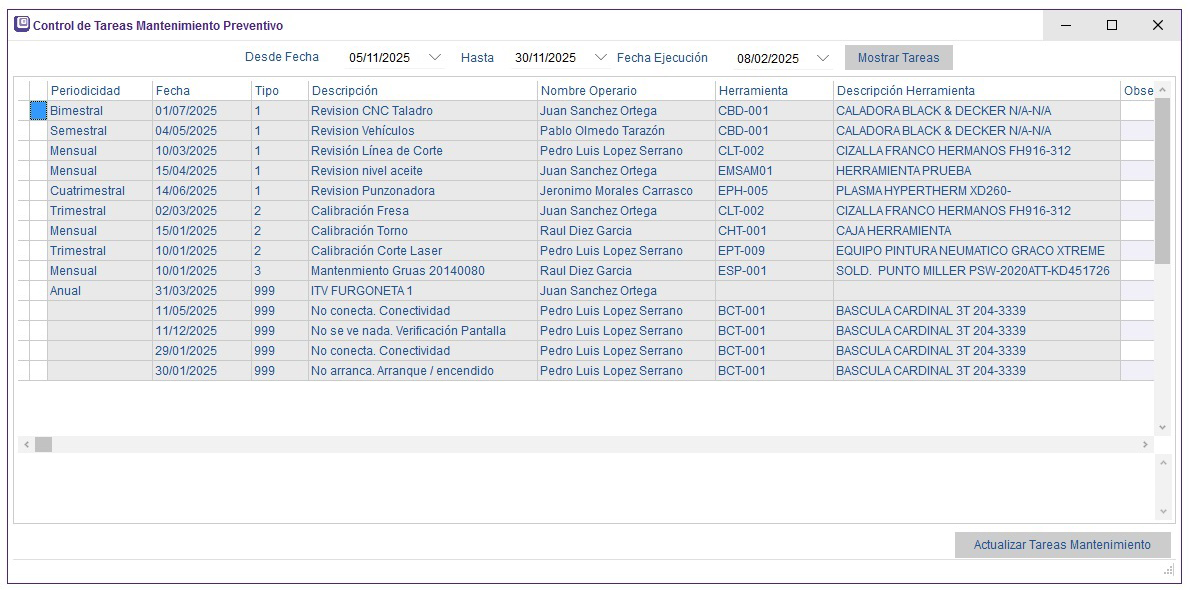The height and width of the screenshot is (591, 1190).
Task: Select the row marker for Revision CNC Taladro
Action: click(x=38, y=111)
